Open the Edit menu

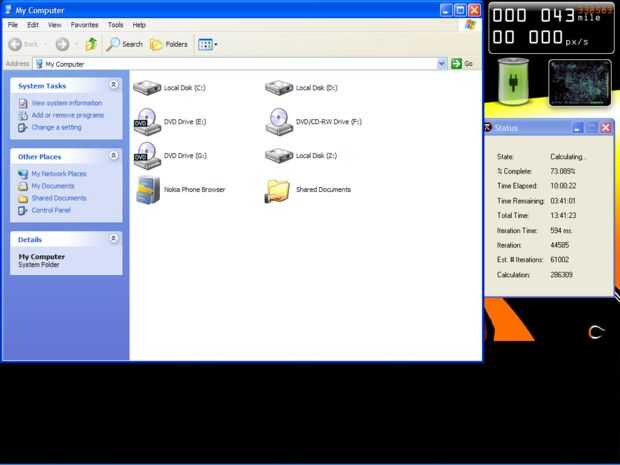point(33,25)
